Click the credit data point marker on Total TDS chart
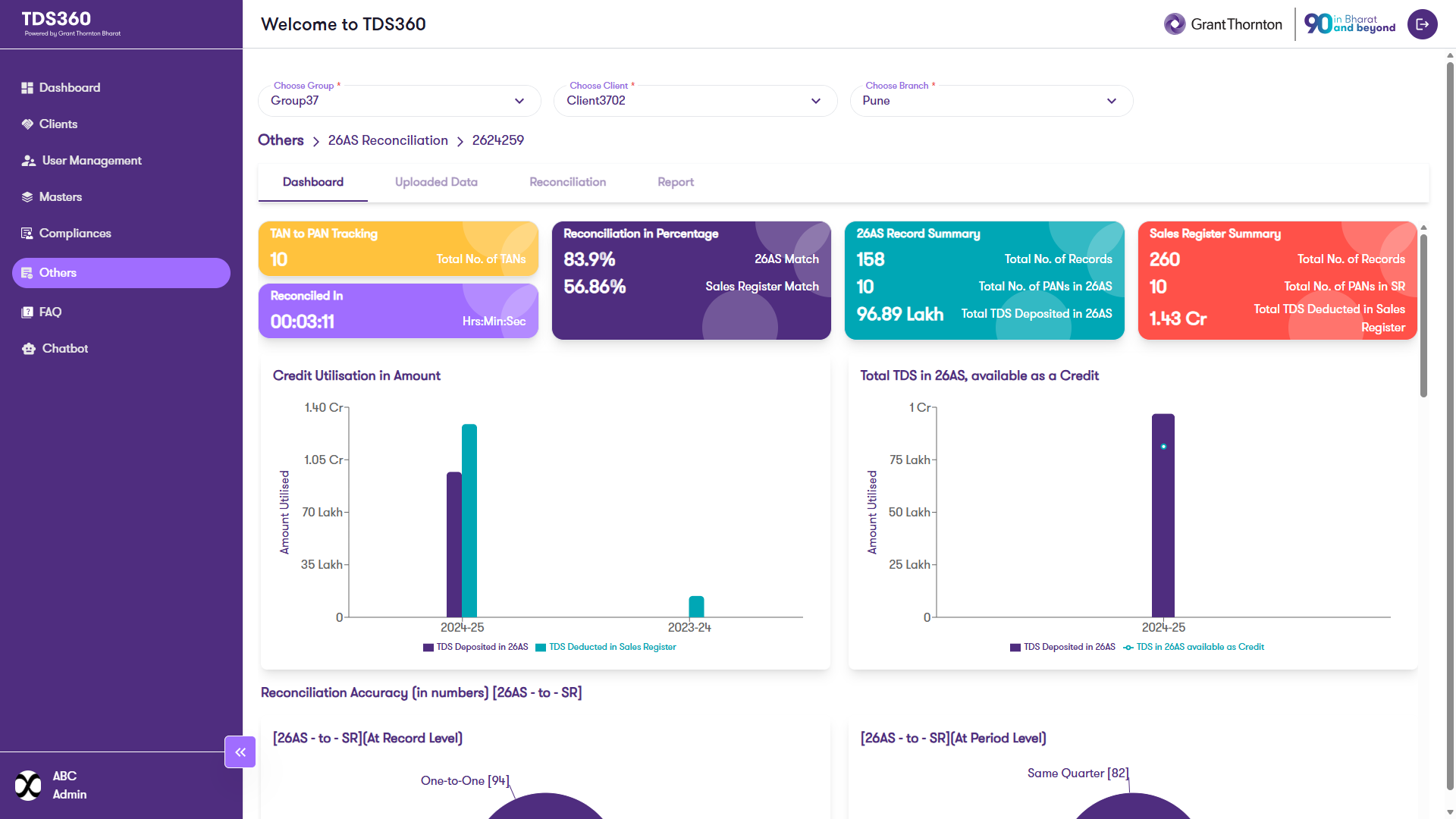 [1163, 447]
